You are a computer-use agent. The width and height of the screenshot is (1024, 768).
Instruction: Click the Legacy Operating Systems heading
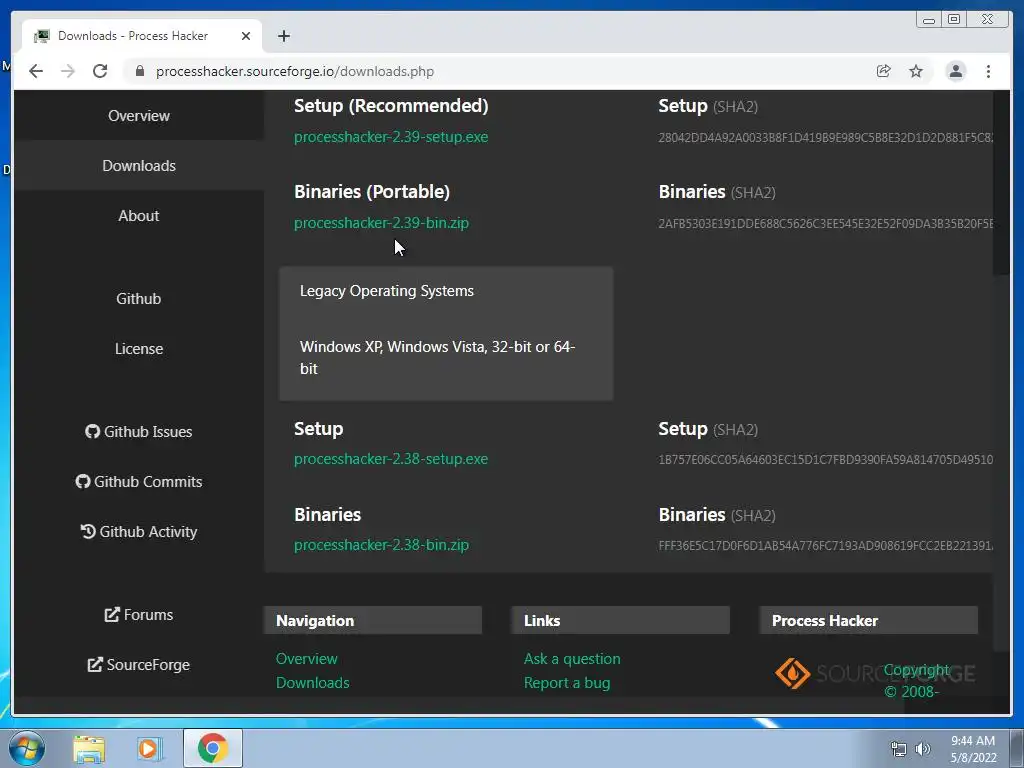[x=387, y=291]
